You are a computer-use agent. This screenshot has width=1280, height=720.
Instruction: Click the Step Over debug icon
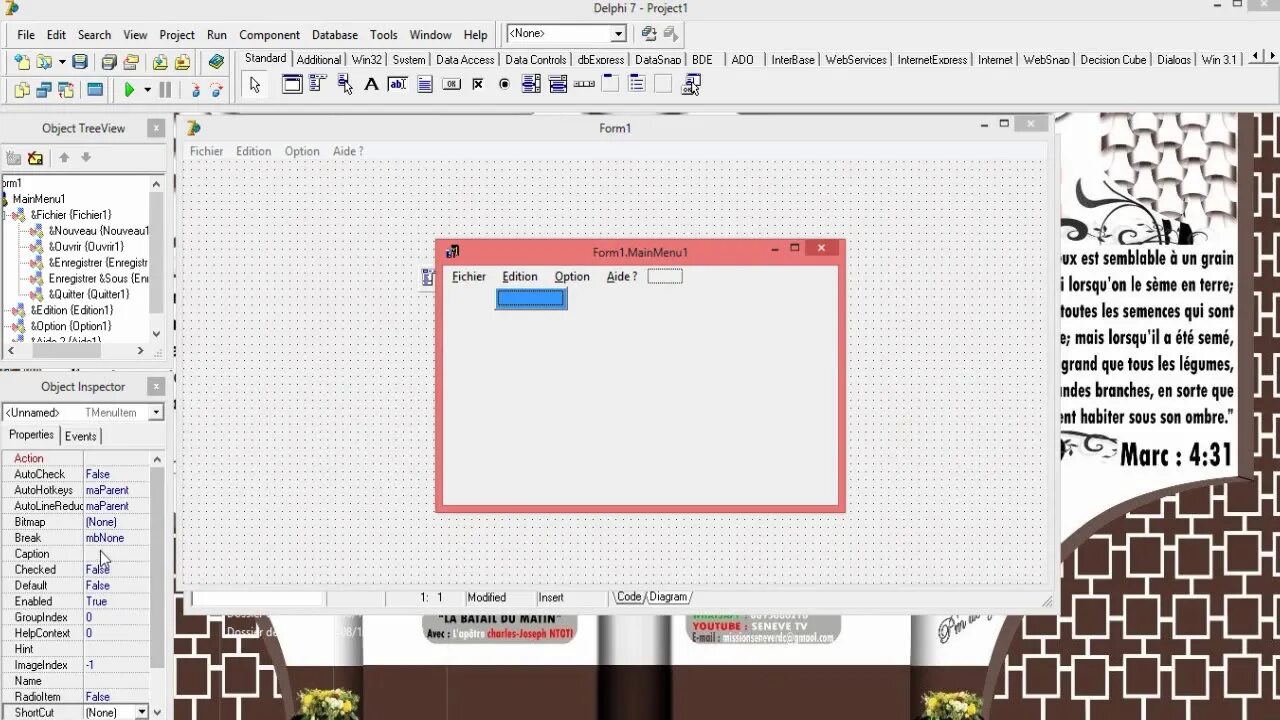(216, 90)
